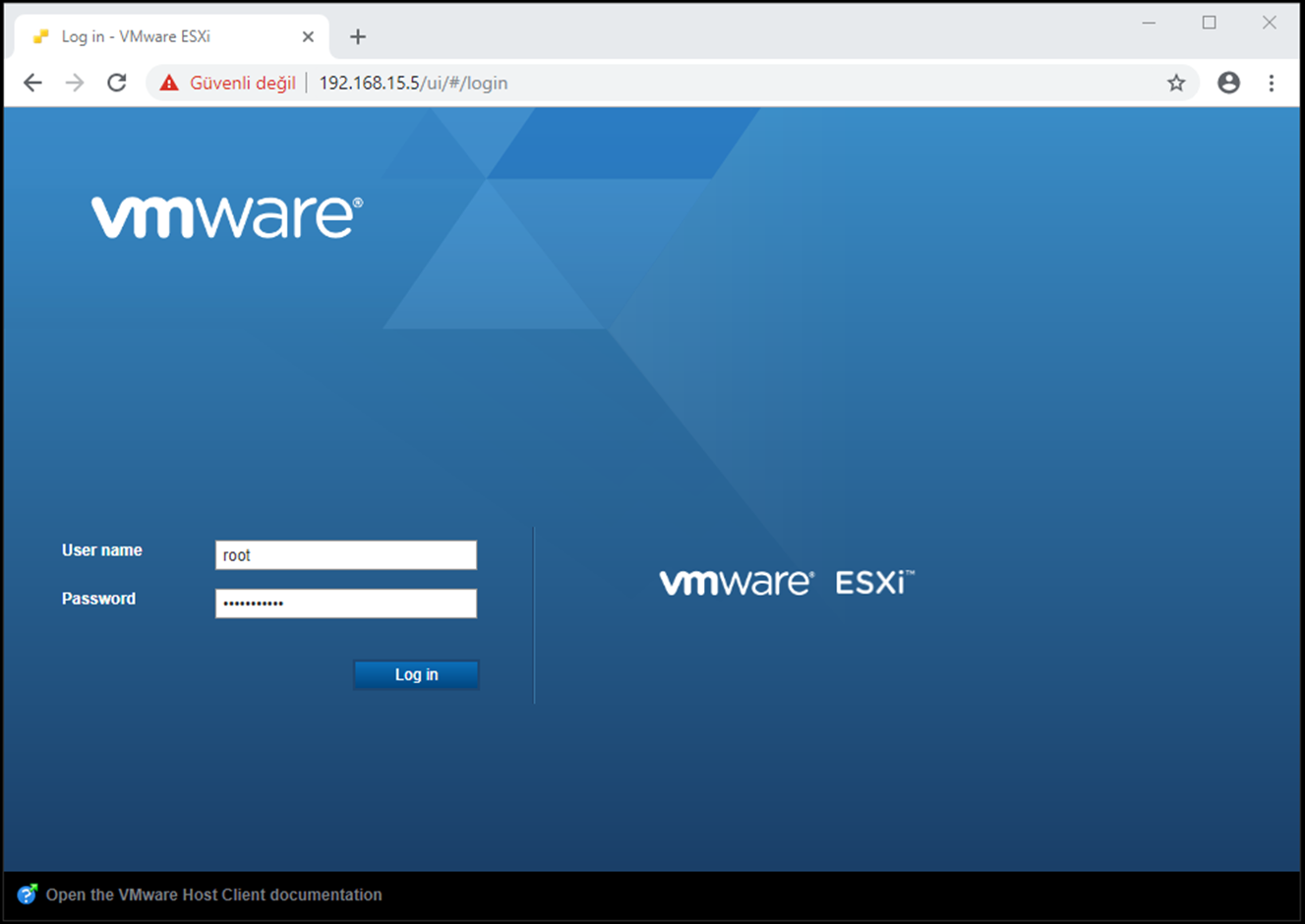This screenshot has width=1305, height=924.
Task: Click the browser back arrow
Action: pyautogui.click(x=32, y=83)
